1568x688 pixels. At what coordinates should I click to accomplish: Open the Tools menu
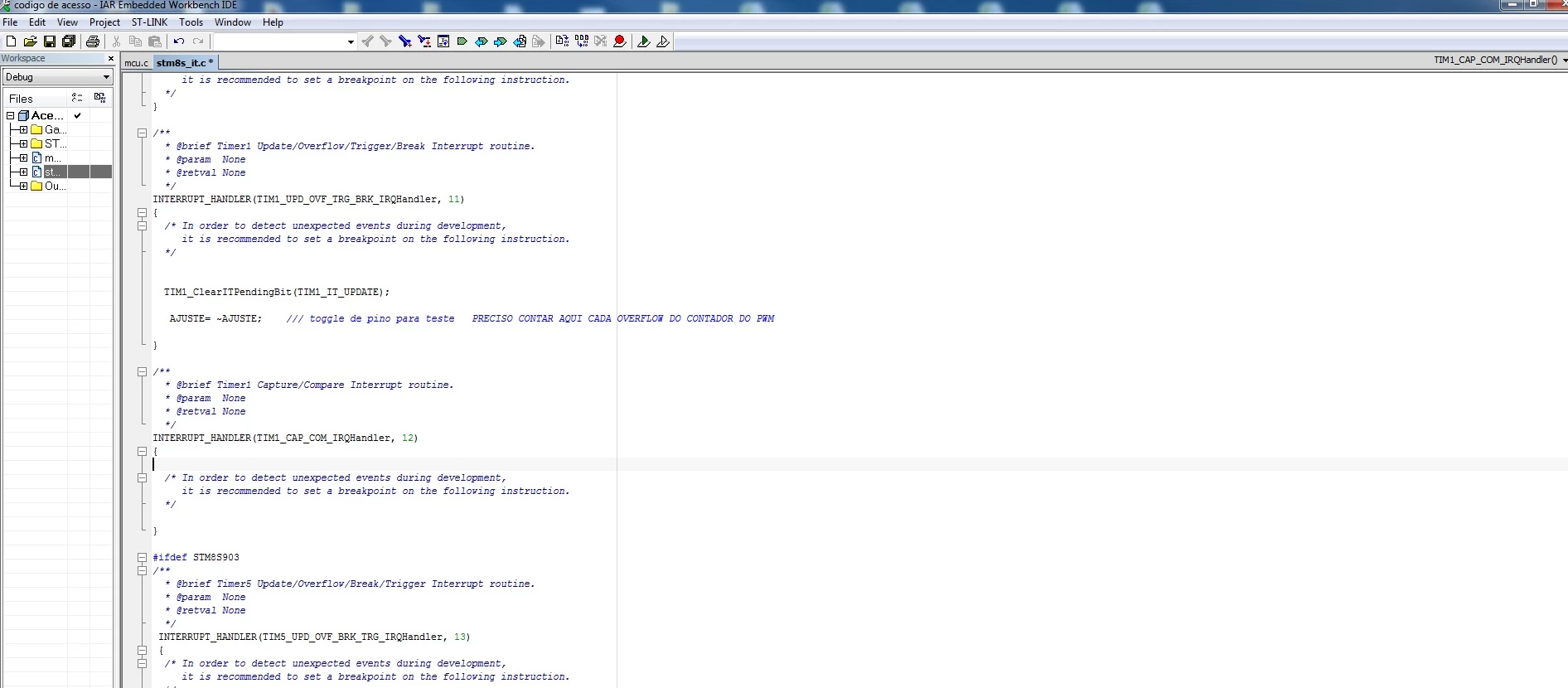point(191,22)
